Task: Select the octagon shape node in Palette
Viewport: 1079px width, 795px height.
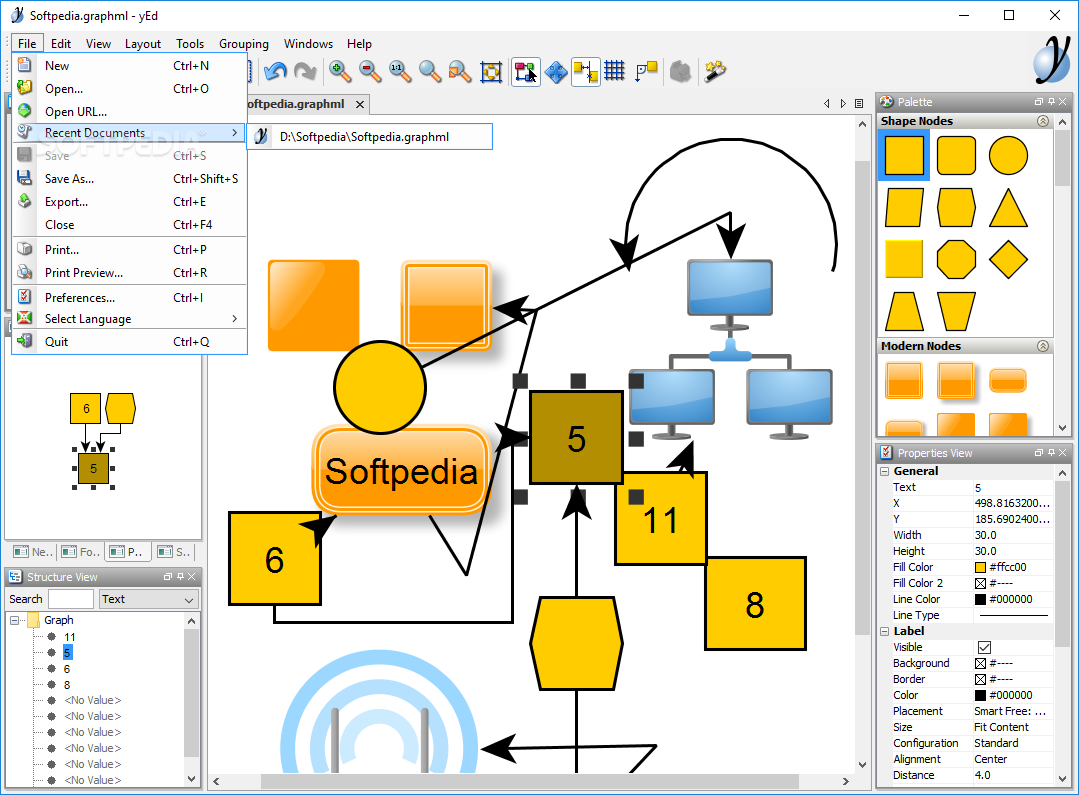Action: click(x=956, y=259)
